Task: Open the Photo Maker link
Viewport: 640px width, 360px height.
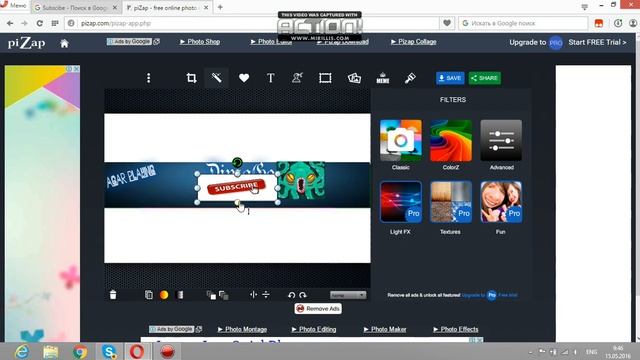Action: point(385,329)
